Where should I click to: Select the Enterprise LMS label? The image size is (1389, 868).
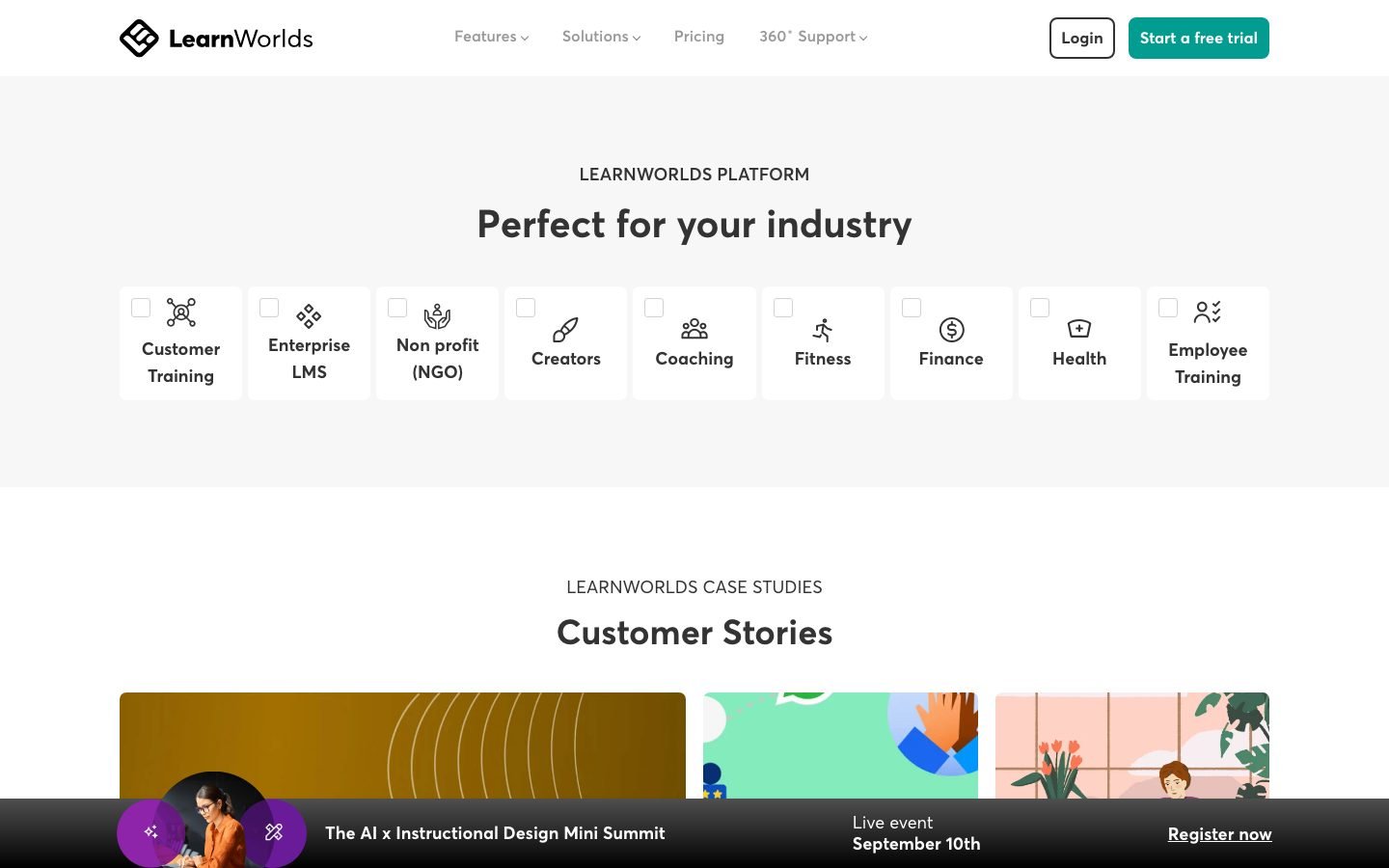pos(309,359)
